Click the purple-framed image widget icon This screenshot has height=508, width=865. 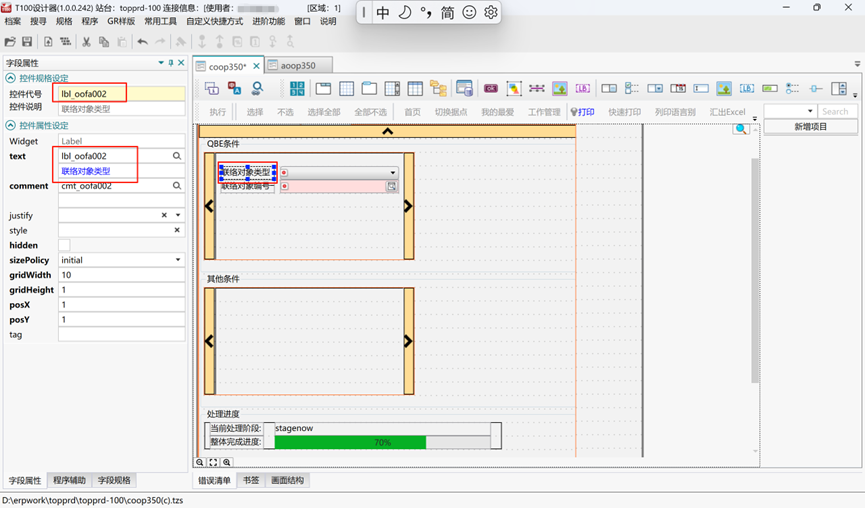(x=560, y=88)
